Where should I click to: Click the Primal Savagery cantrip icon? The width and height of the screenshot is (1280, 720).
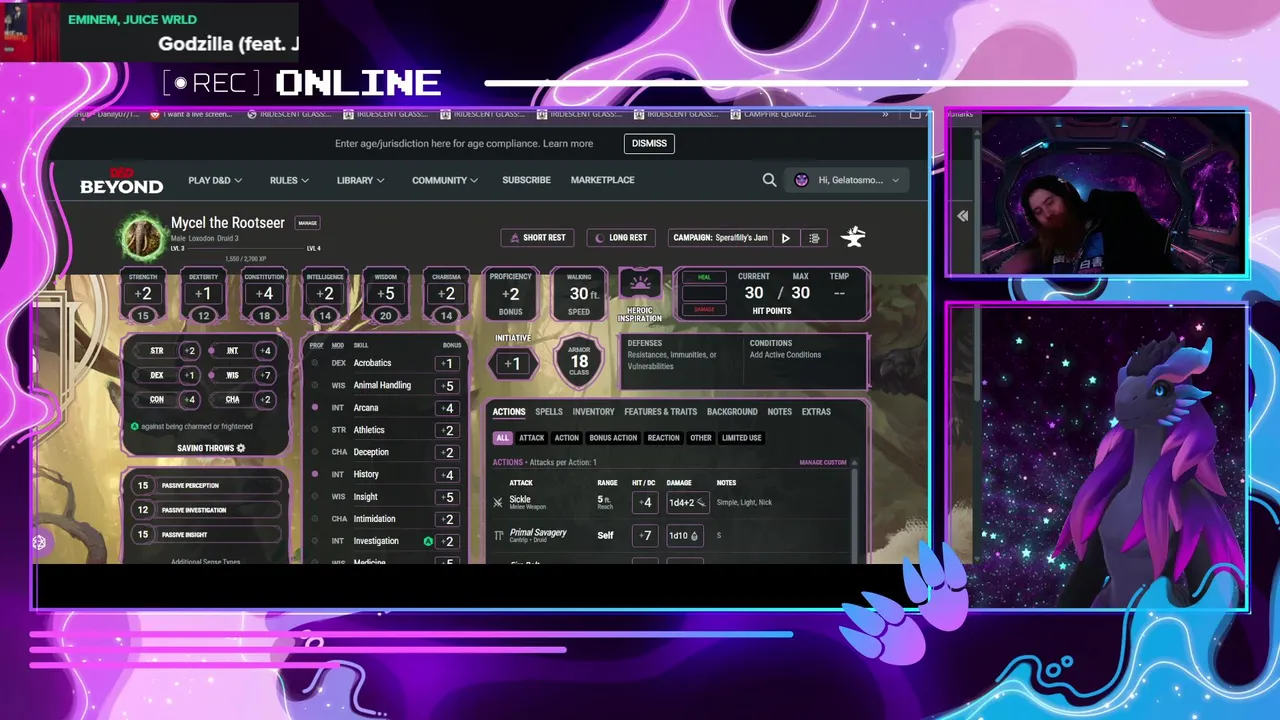coord(498,535)
